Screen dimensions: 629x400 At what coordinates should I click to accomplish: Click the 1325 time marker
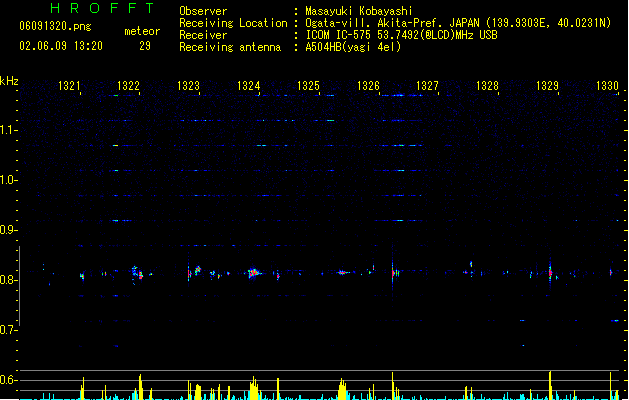click(308, 86)
